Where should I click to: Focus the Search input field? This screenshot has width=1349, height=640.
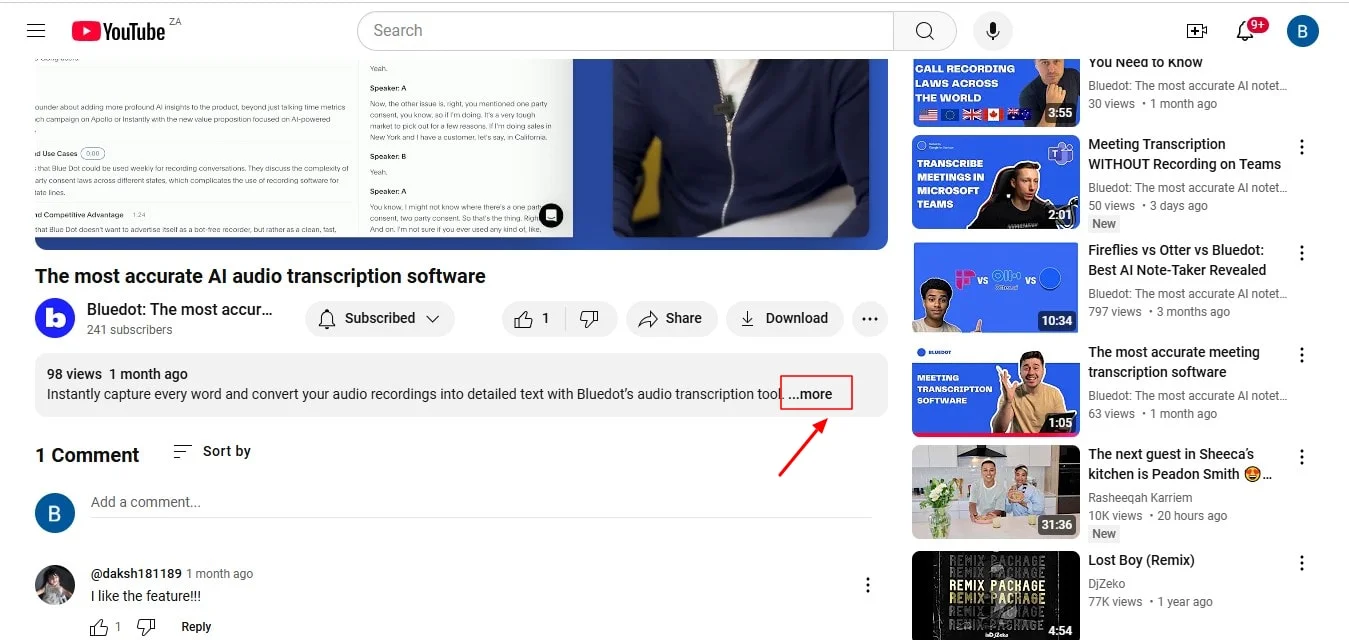point(625,31)
